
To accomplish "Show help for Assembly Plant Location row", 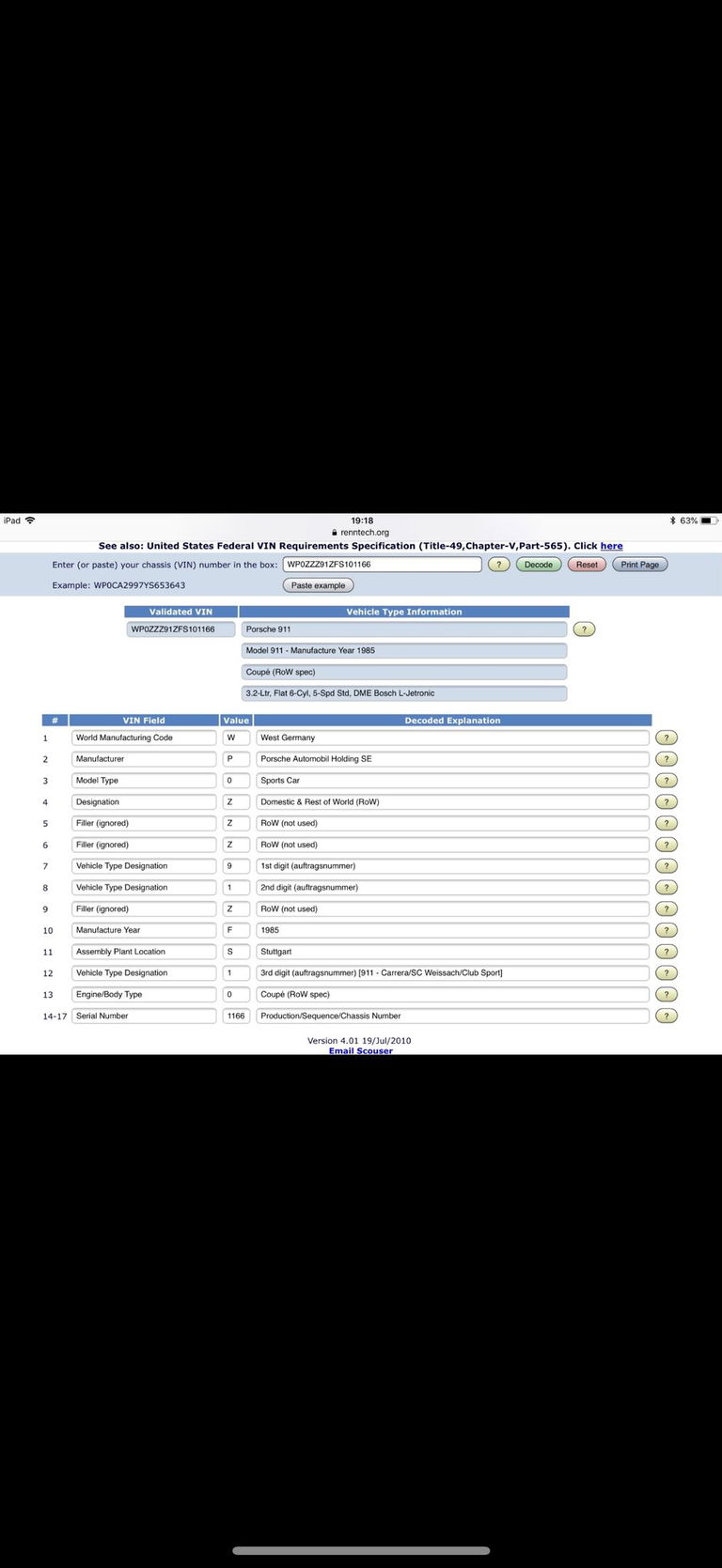I will point(666,952).
